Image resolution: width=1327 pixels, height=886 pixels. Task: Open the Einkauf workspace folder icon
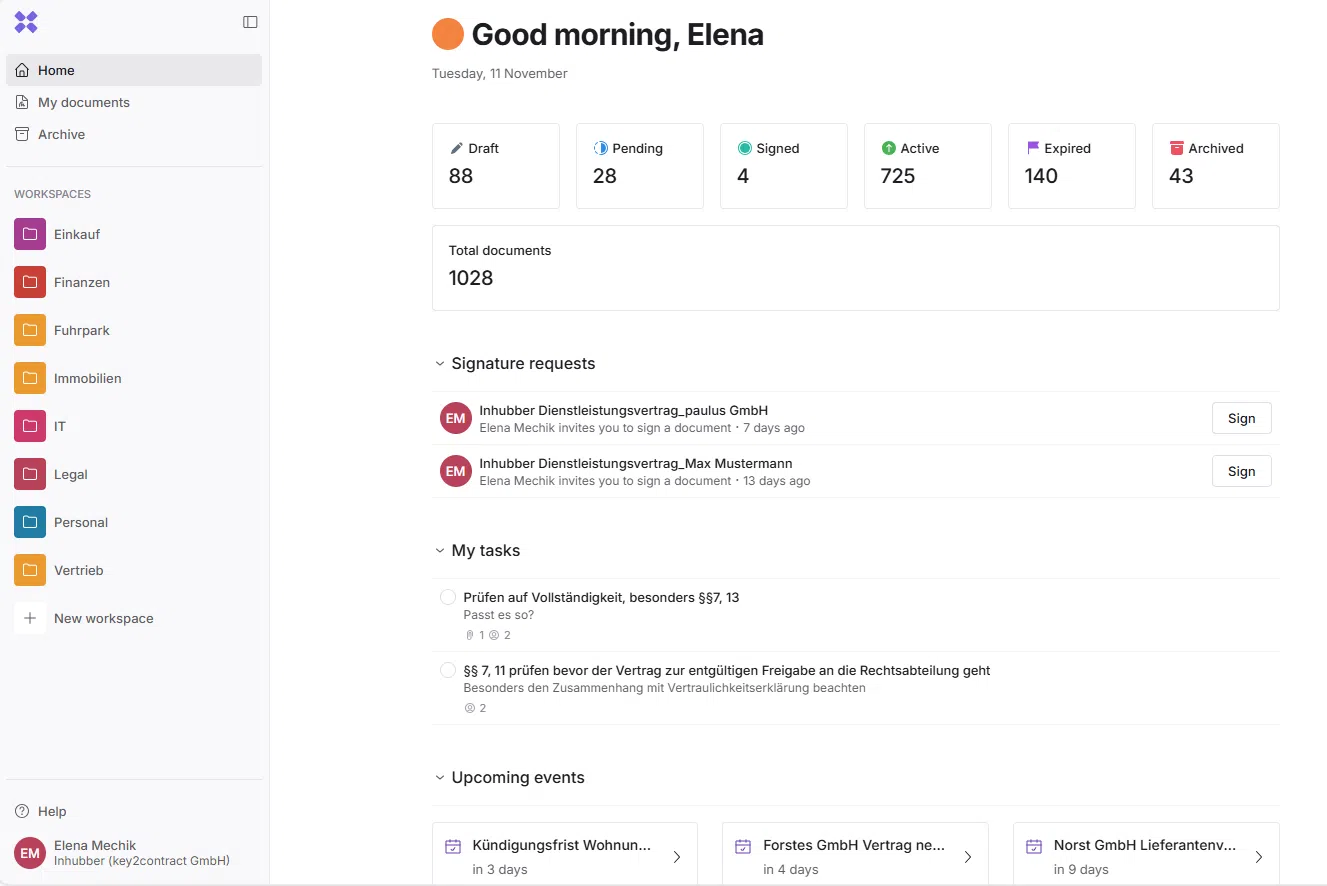point(30,234)
